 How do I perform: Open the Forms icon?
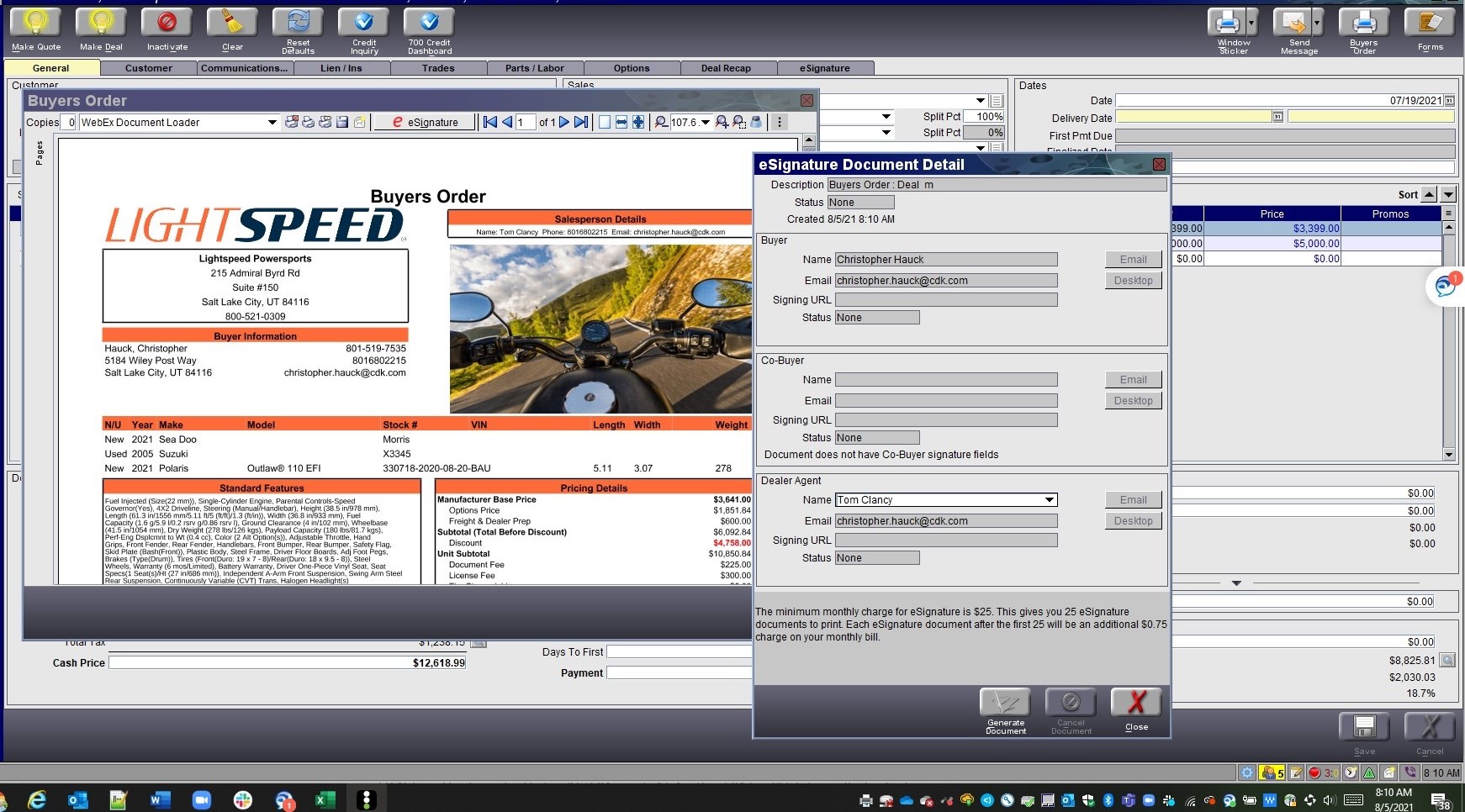coord(1430,23)
